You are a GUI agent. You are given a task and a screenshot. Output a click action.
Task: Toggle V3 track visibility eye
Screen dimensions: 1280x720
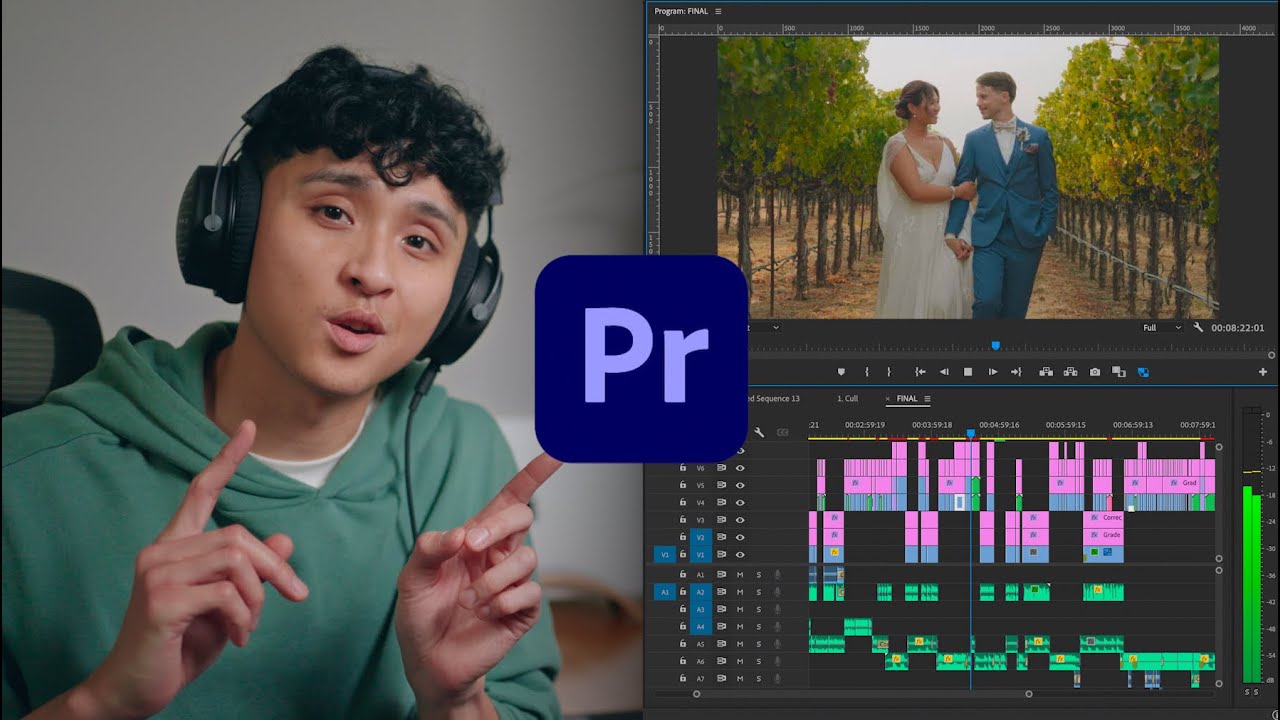click(x=741, y=519)
